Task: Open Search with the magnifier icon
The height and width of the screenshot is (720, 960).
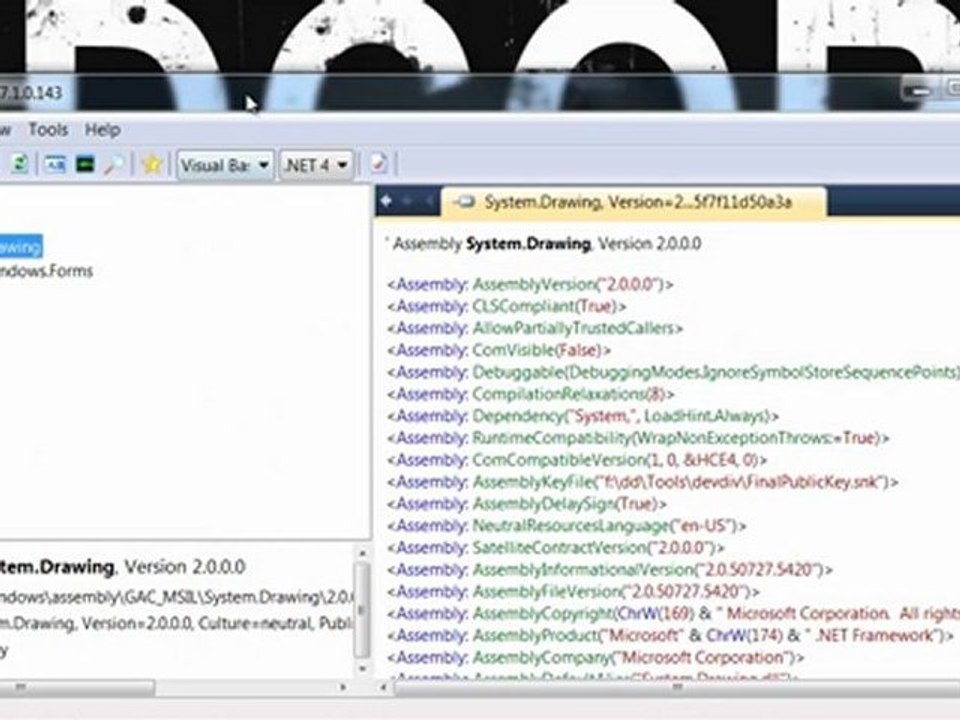Action: point(114,164)
